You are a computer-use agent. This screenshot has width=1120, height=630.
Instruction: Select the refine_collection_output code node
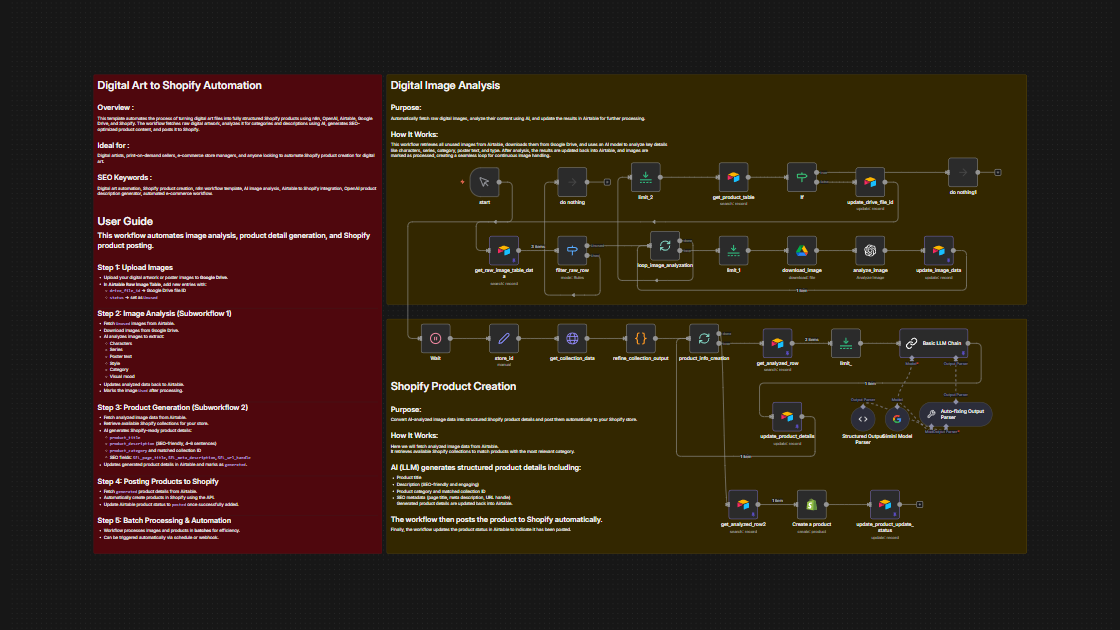coord(640,340)
